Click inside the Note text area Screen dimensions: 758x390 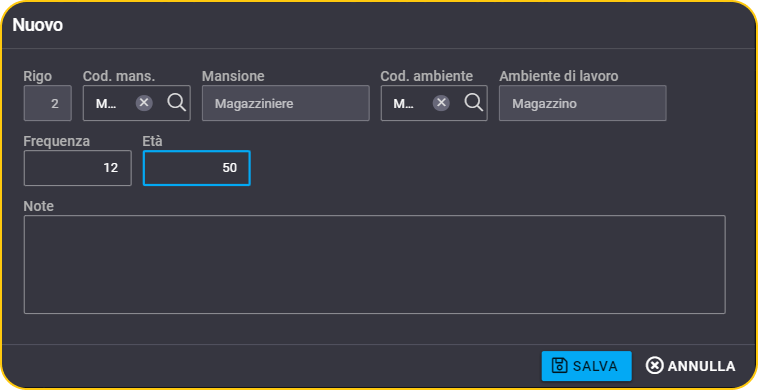click(x=375, y=264)
